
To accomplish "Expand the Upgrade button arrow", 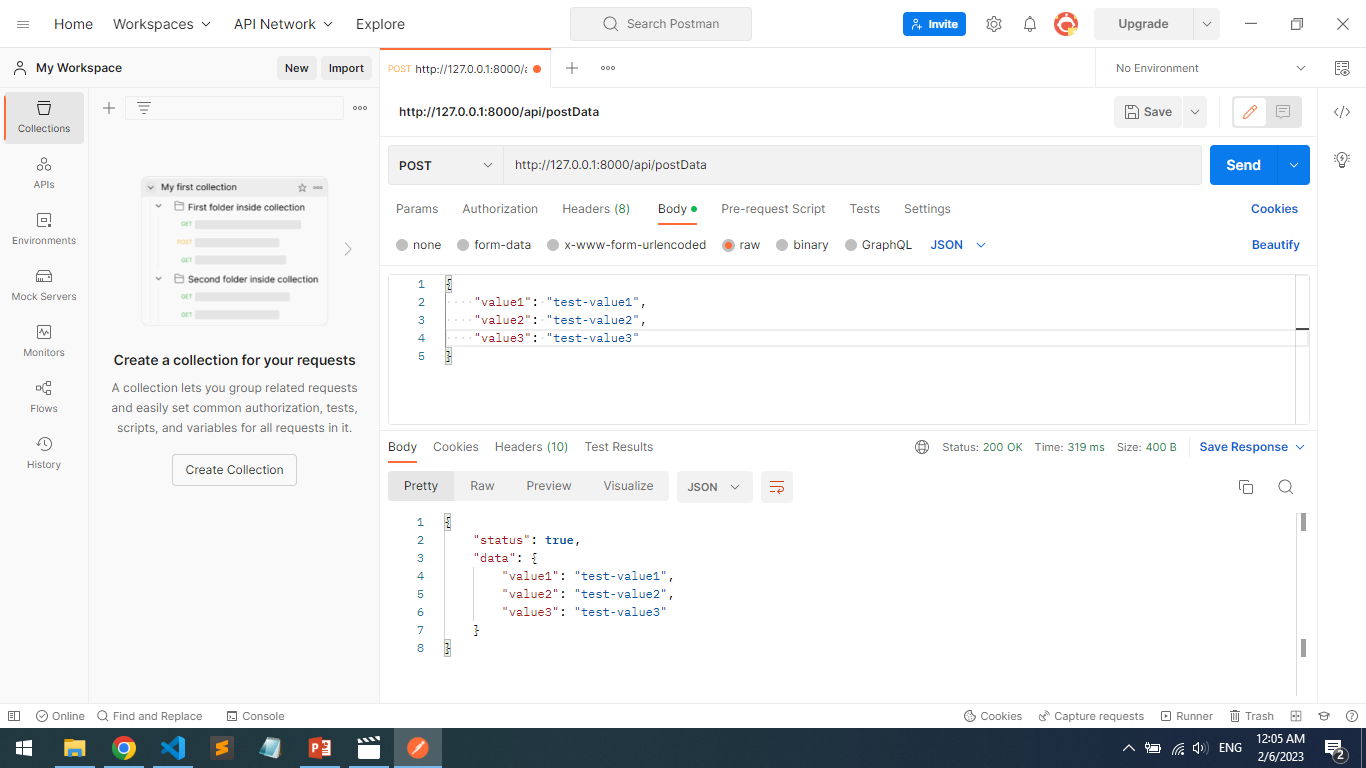I will [x=1206, y=24].
